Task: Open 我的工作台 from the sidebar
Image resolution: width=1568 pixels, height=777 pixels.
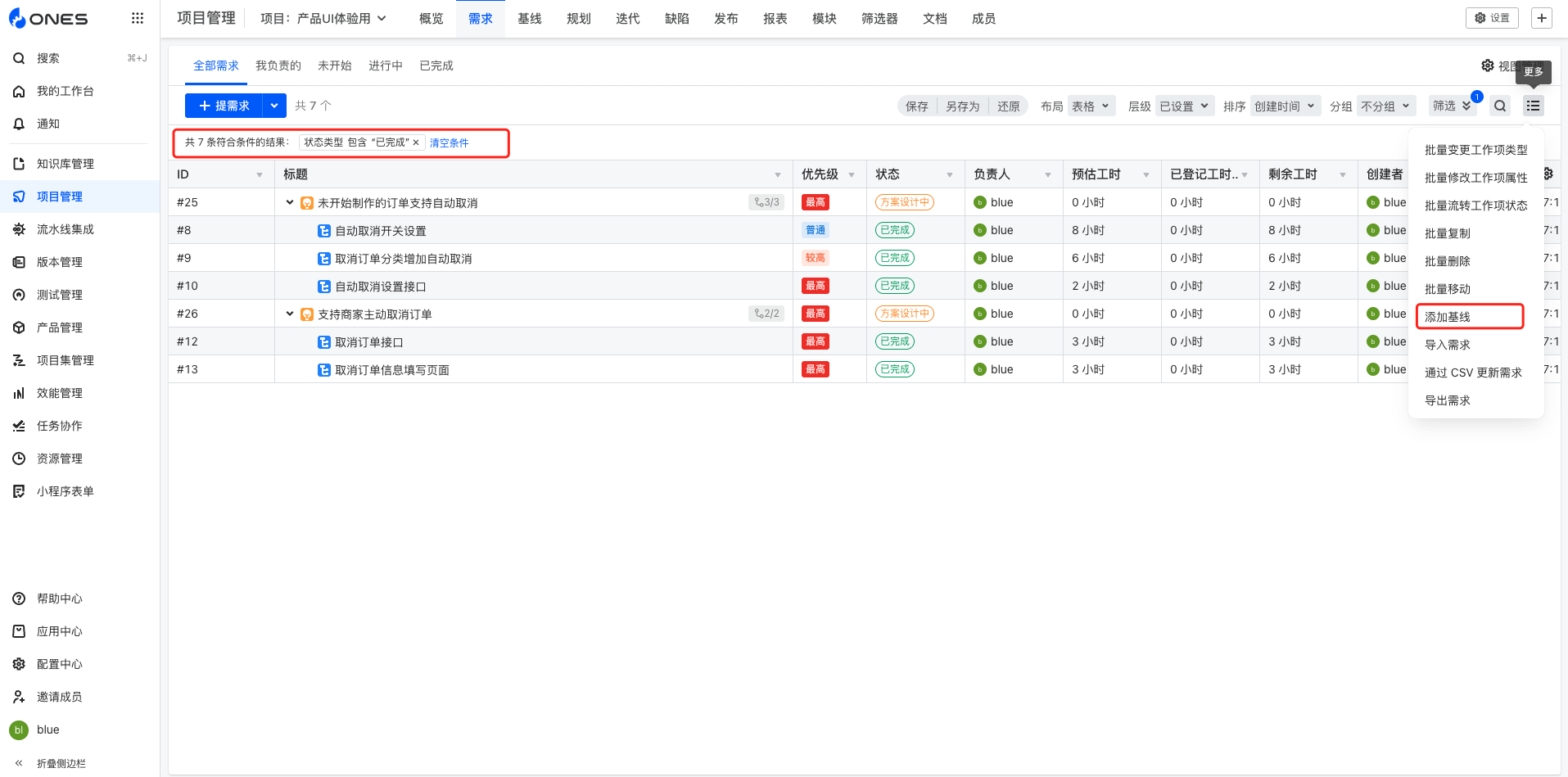Action: click(66, 91)
